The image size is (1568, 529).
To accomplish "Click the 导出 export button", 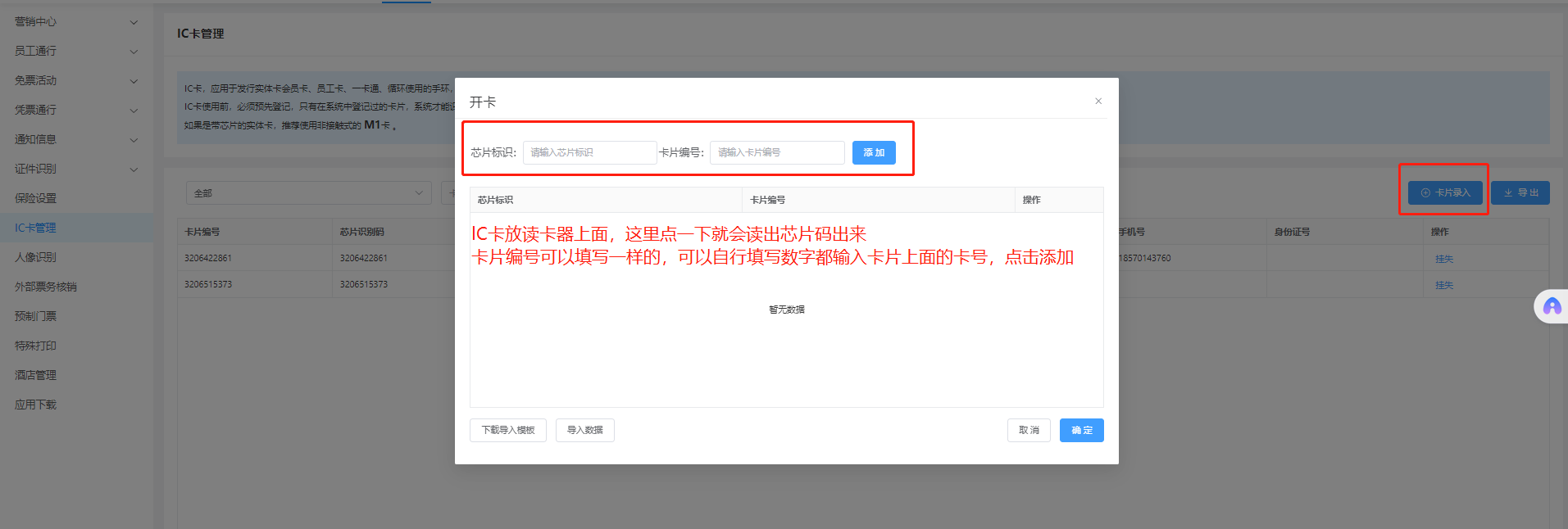I will (1520, 193).
